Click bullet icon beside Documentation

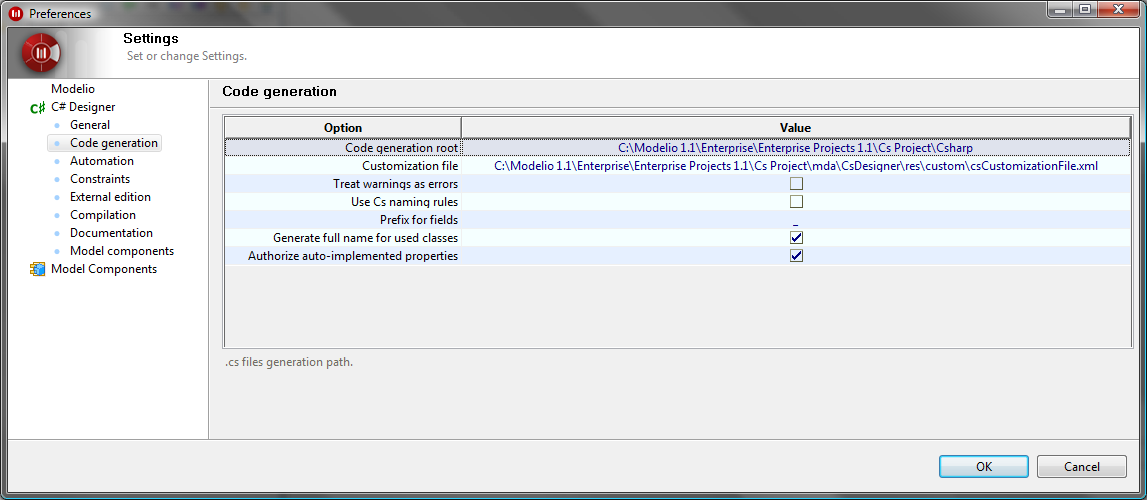click(x=57, y=234)
